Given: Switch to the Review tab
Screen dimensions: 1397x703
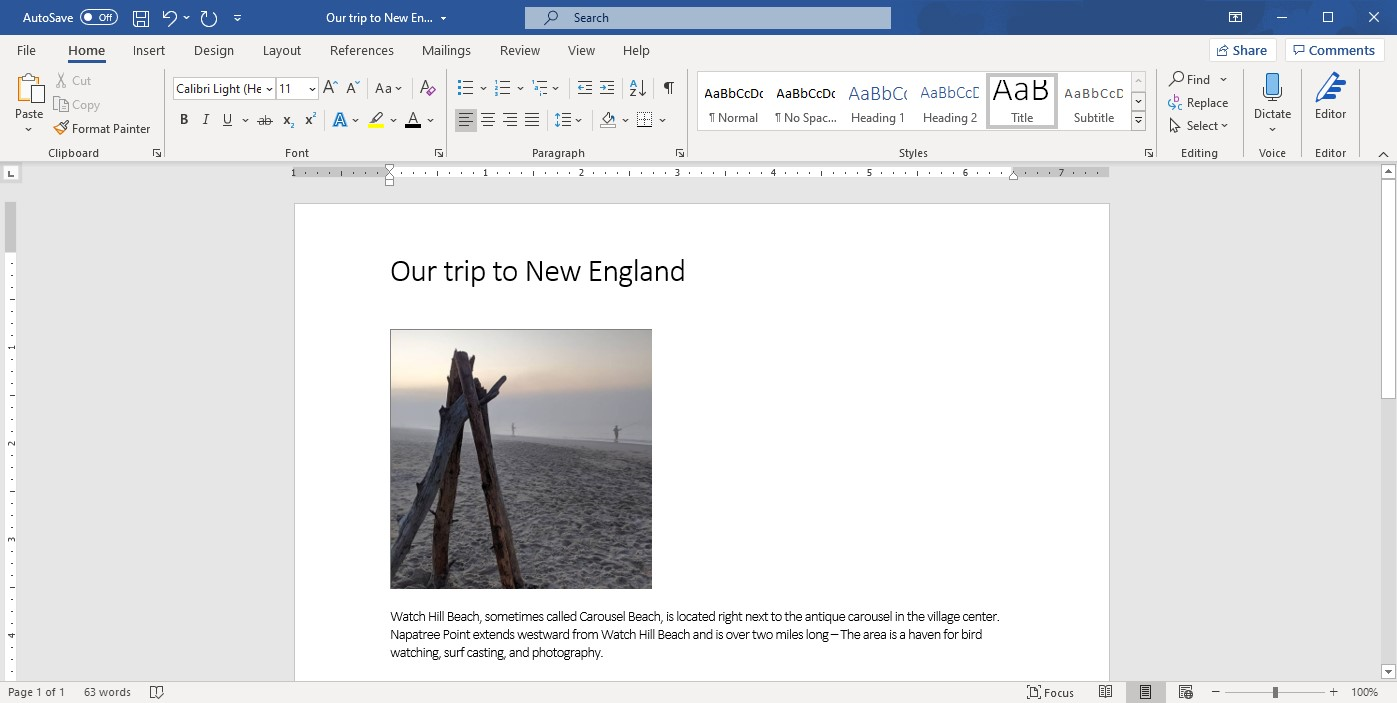Looking at the screenshot, I should point(520,50).
